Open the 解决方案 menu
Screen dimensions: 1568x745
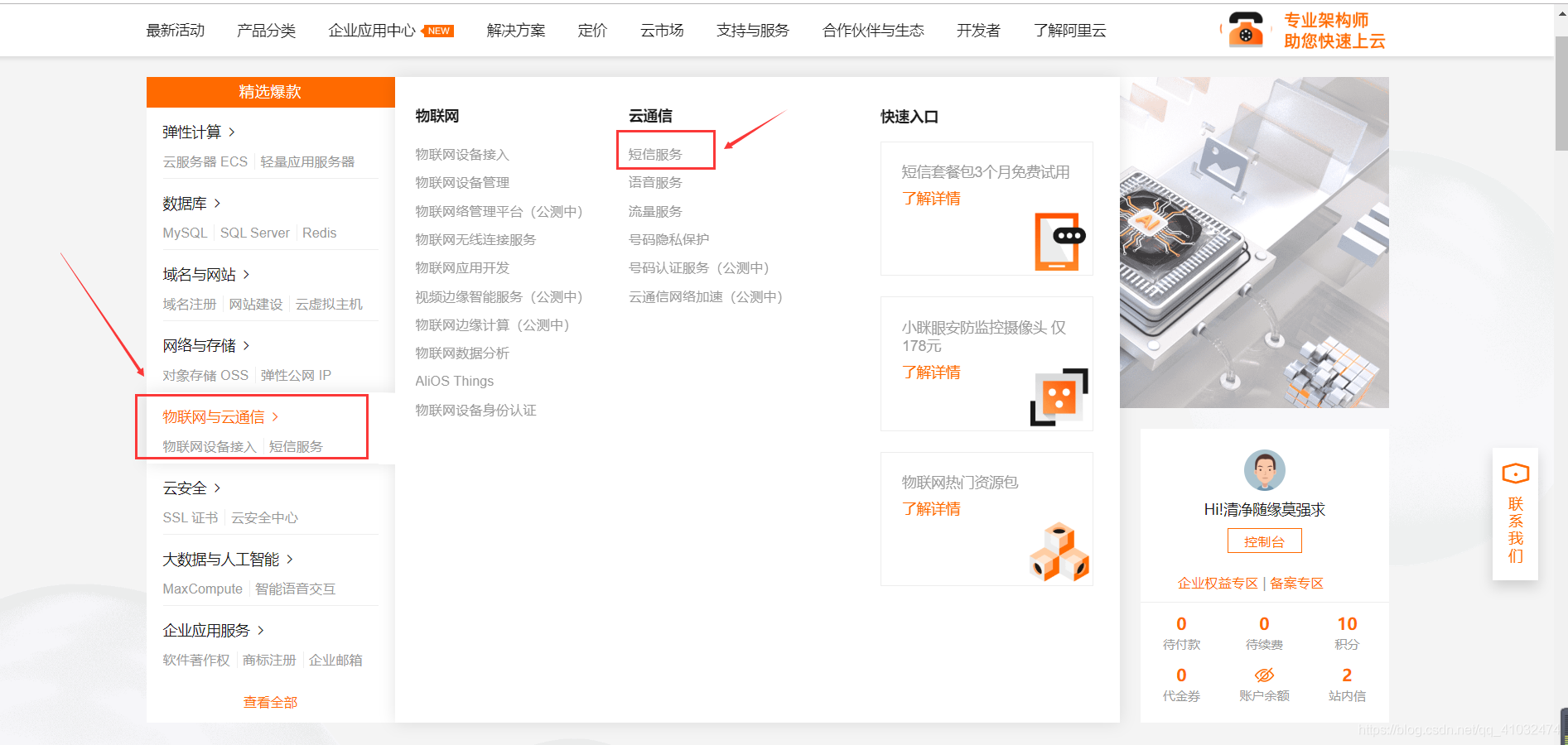pos(515,30)
